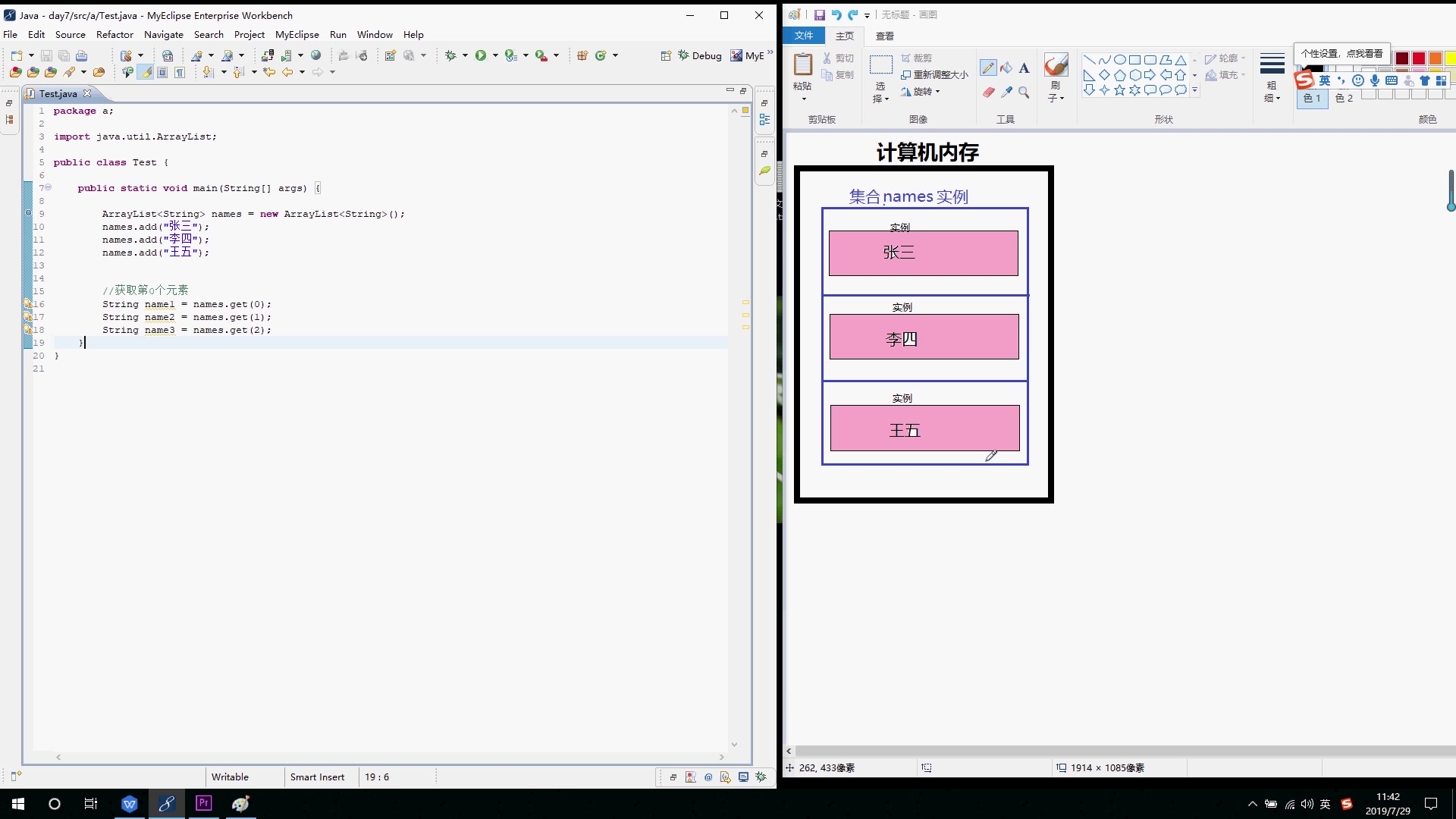Select the Text tool in Paint
This screenshot has width=1456, height=819.
pos(1024,68)
